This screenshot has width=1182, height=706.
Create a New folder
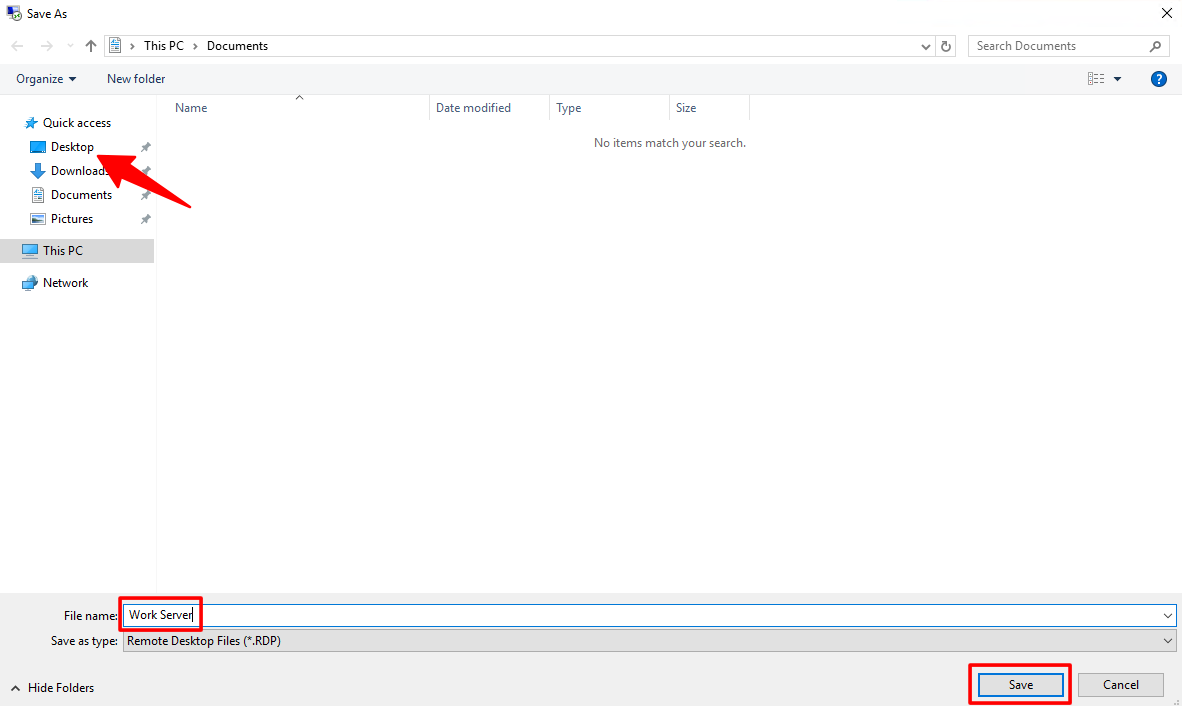[x=135, y=78]
